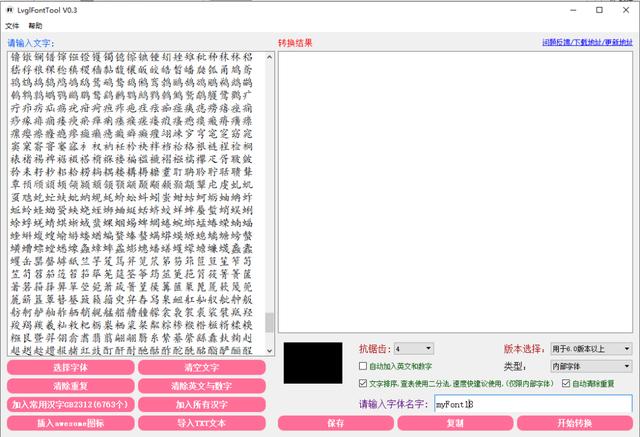Click the 清除重复 button

pyautogui.click(x=71, y=386)
